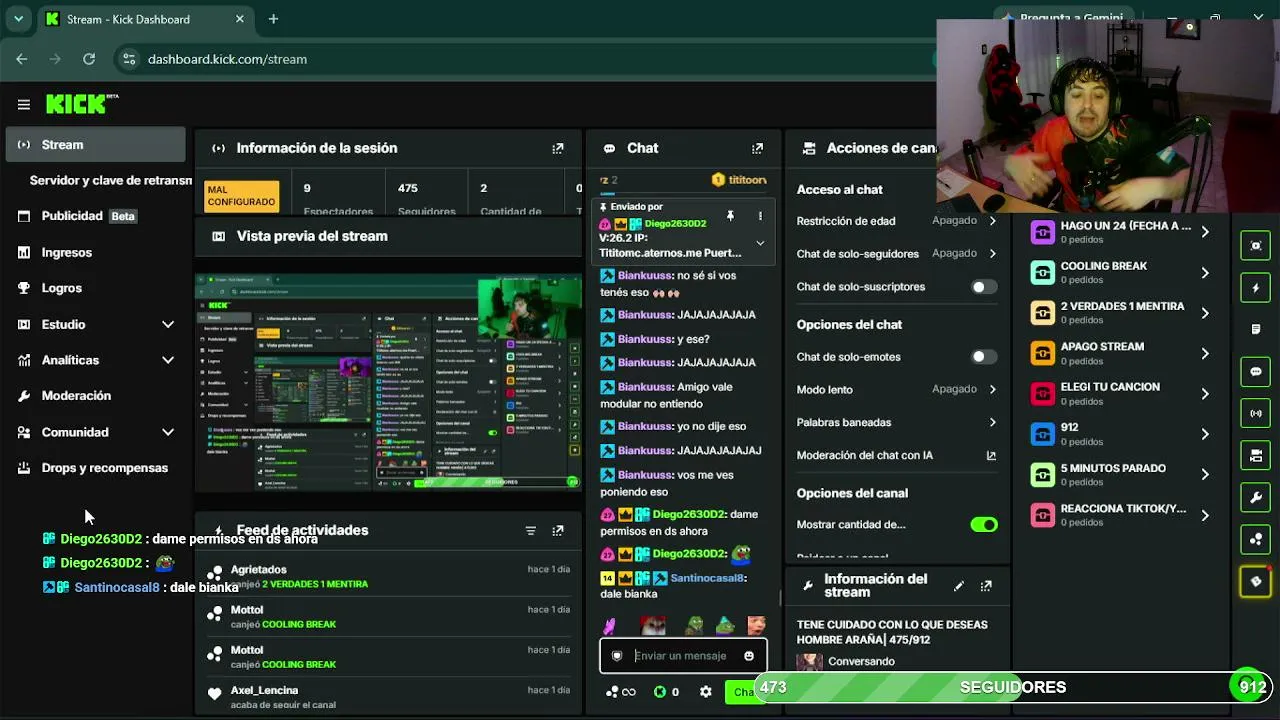Edit the Información del stream details

959,585
